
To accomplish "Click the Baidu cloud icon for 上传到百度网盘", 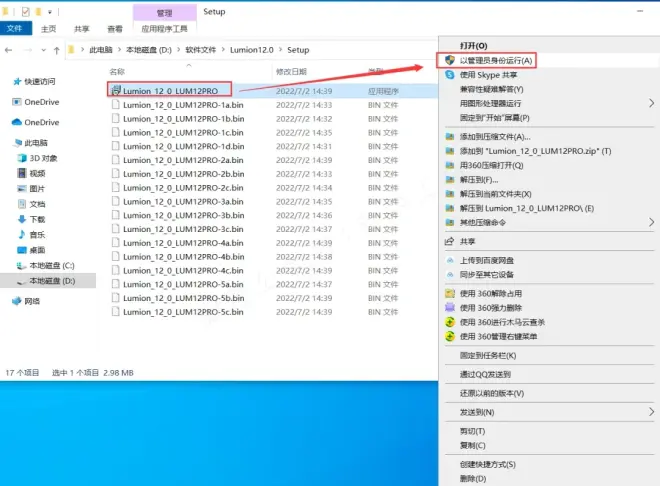I will point(451,260).
